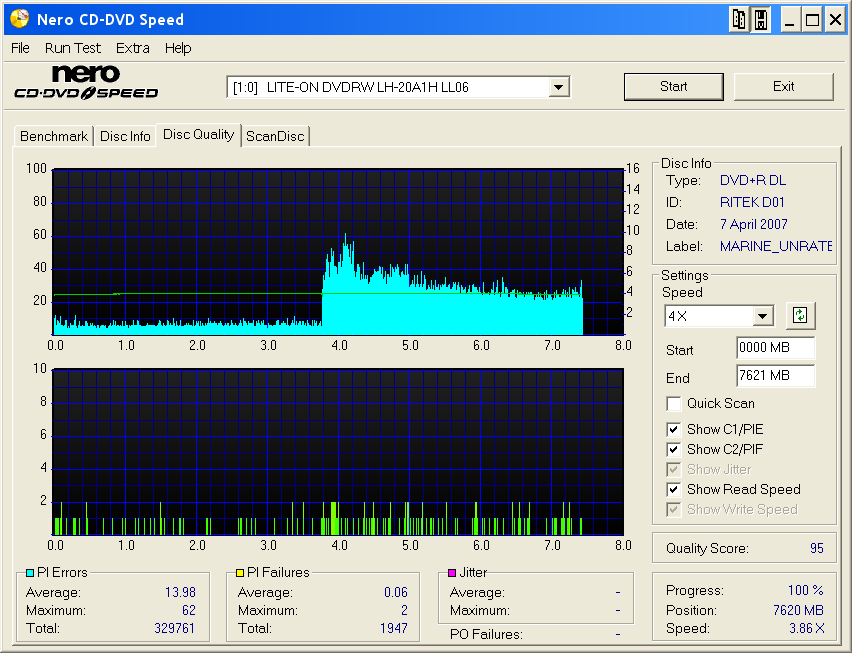
Task: Click the date 7 April 2007
Action: tap(754, 224)
